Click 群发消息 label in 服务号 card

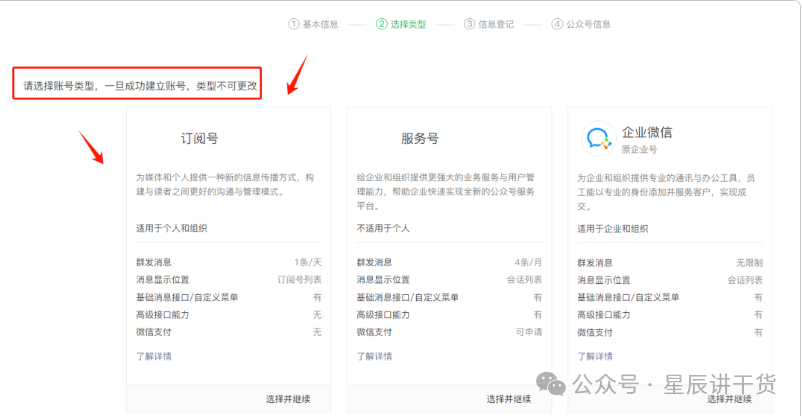click(x=374, y=262)
